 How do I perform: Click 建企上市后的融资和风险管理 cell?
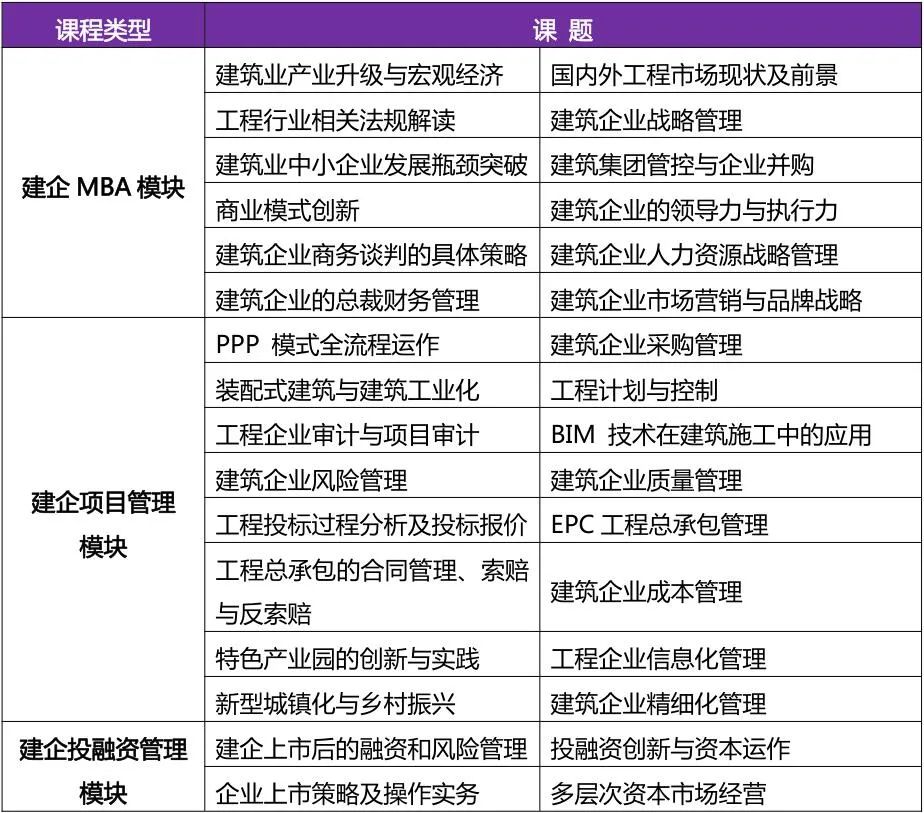[372, 743]
